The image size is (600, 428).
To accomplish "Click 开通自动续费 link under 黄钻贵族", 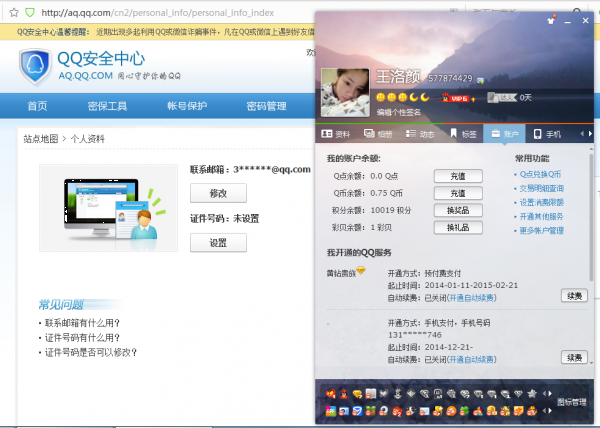I will point(471,298).
